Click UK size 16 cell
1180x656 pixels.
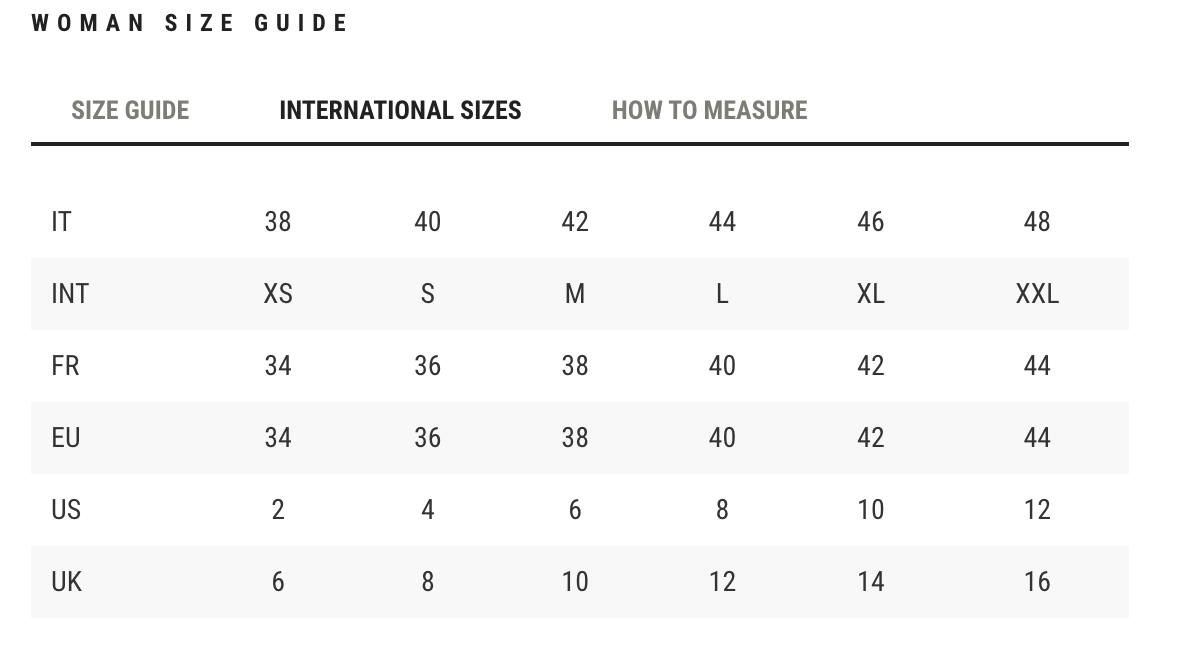click(x=1037, y=582)
